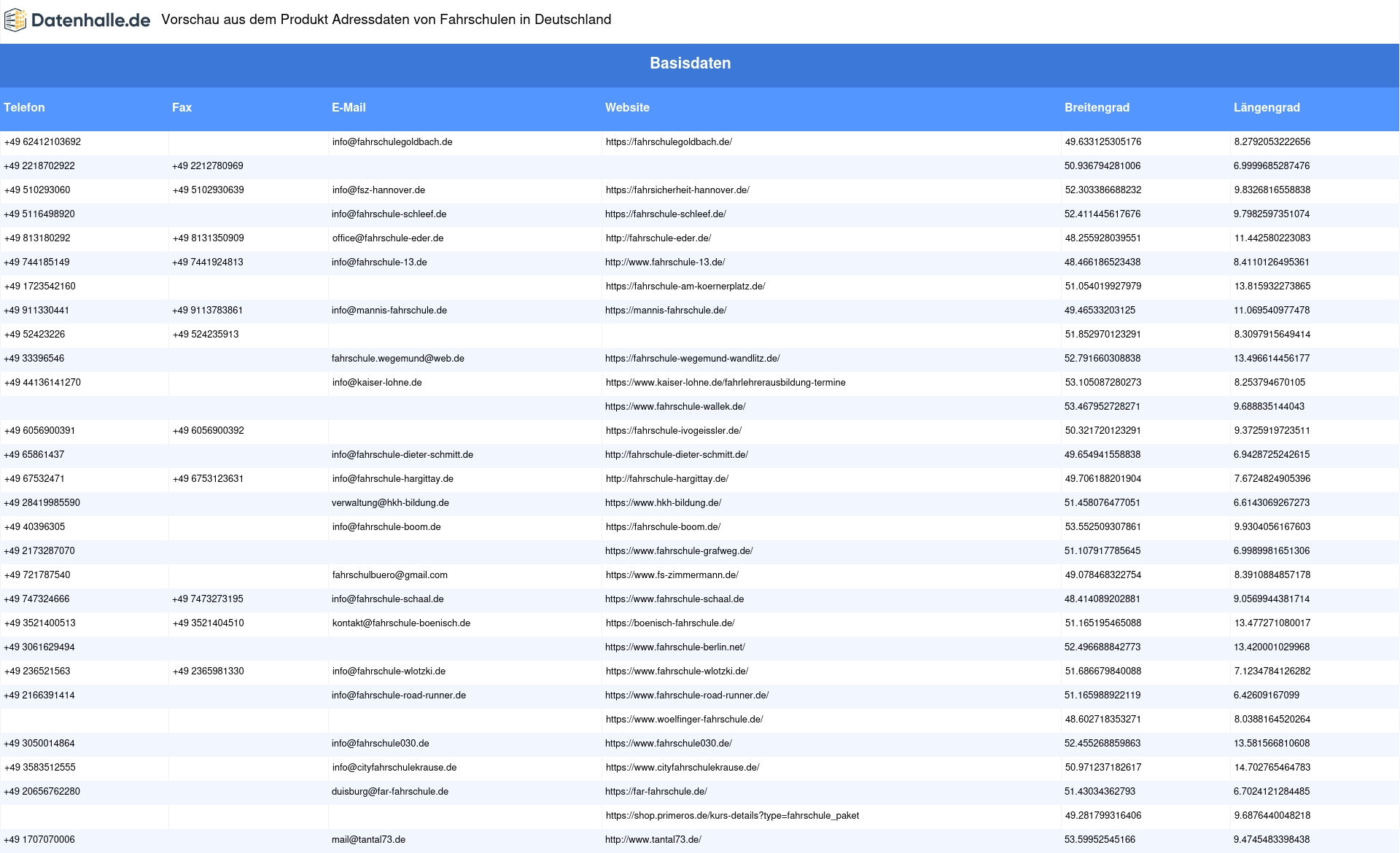
Task: Select fax number +49 2212780969
Action: pos(208,166)
